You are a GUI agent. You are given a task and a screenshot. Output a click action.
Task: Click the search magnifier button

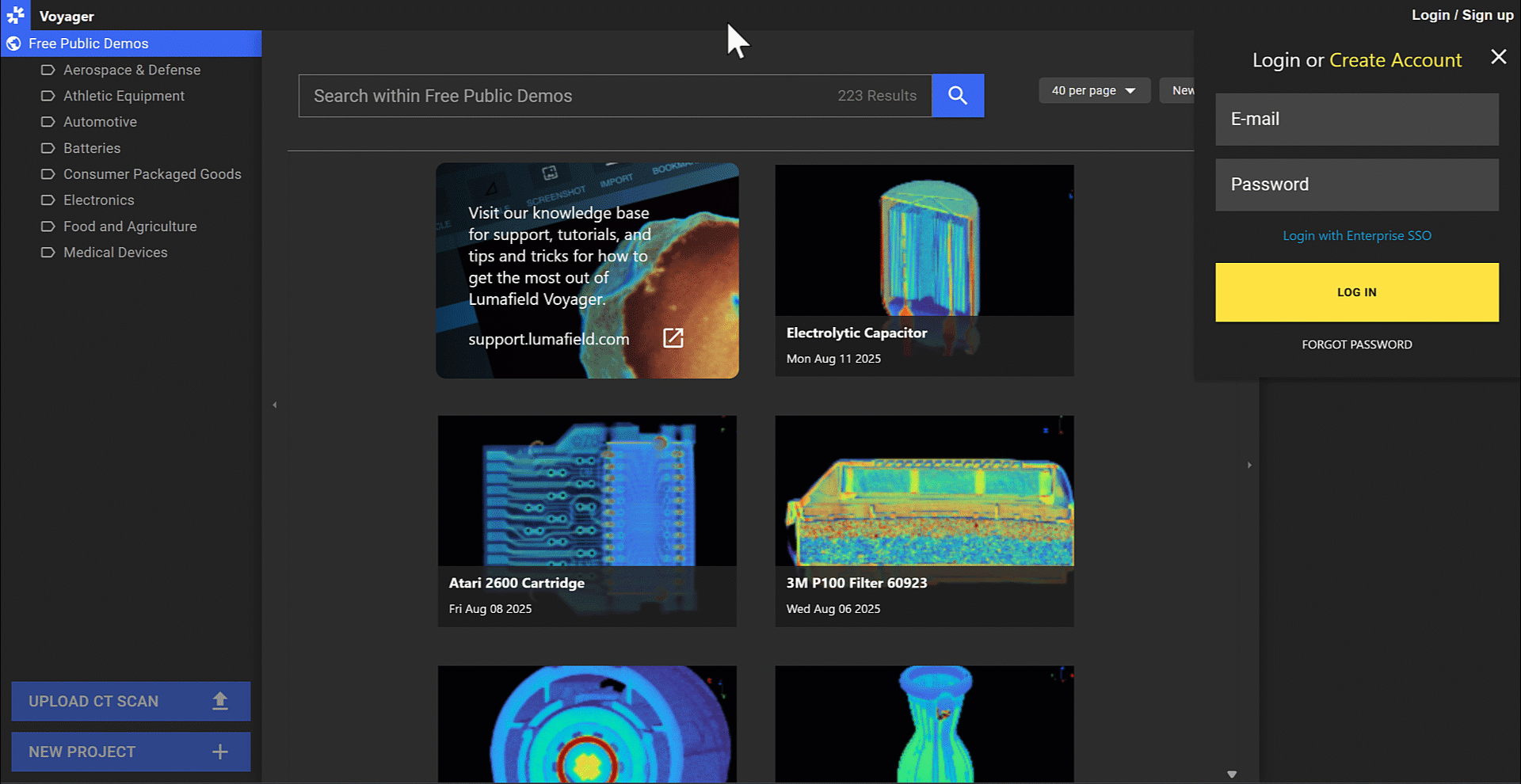(x=958, y=96)
